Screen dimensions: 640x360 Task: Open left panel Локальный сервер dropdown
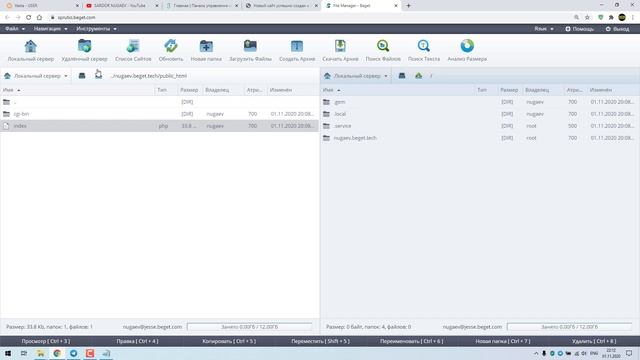coord(36,76)
